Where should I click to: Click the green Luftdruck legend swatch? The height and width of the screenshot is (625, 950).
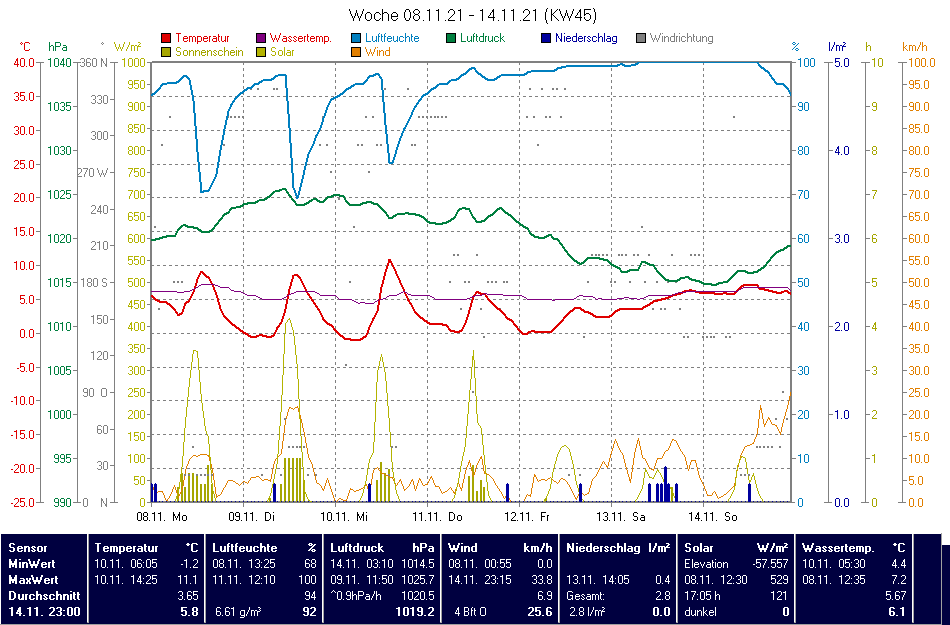(451, 38)
